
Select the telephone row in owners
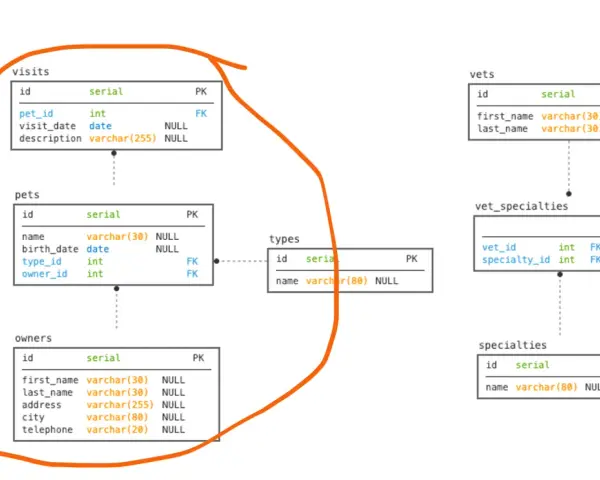click(103, 430)
